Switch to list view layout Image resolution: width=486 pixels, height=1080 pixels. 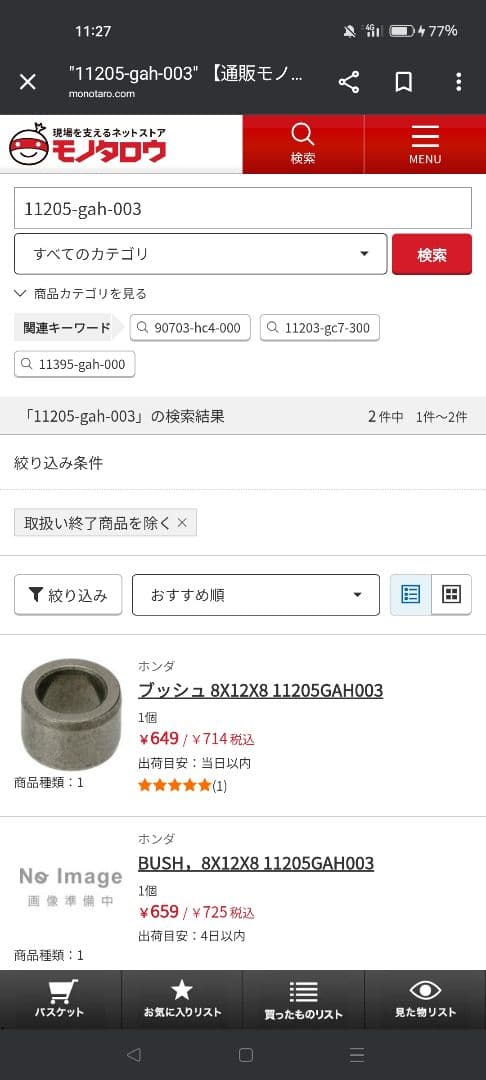click(411, 594)
